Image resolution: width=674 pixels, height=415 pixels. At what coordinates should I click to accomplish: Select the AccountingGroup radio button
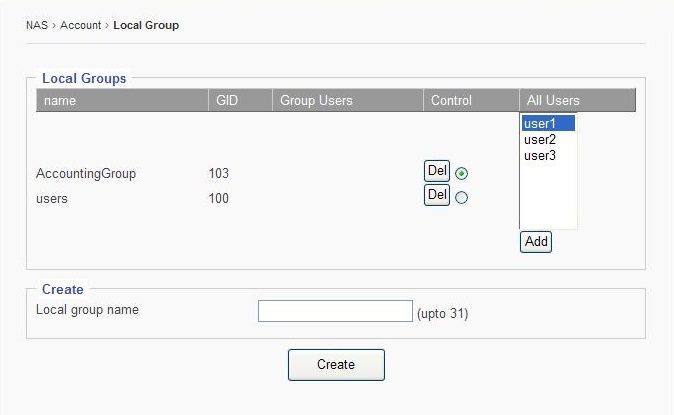pos(461,174)
